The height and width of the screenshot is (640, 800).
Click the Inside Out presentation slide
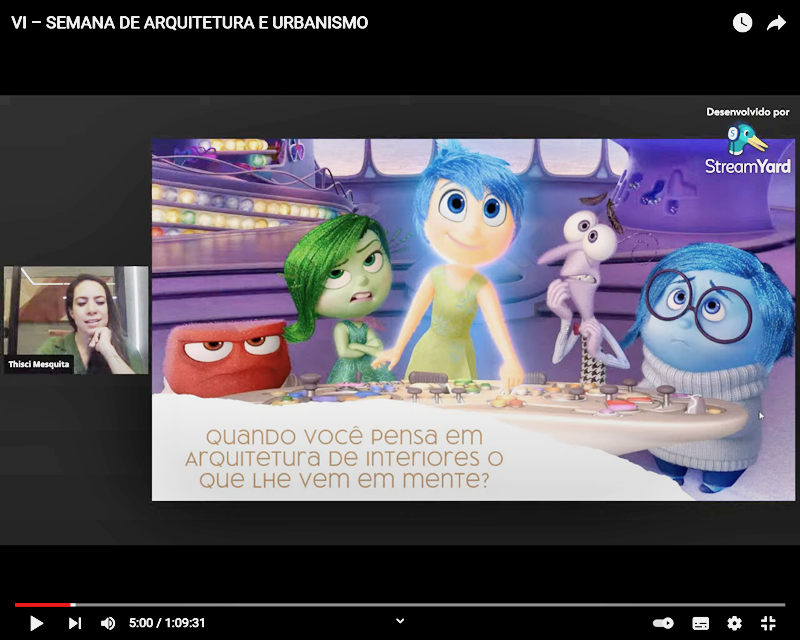click(x=473, y=319)
